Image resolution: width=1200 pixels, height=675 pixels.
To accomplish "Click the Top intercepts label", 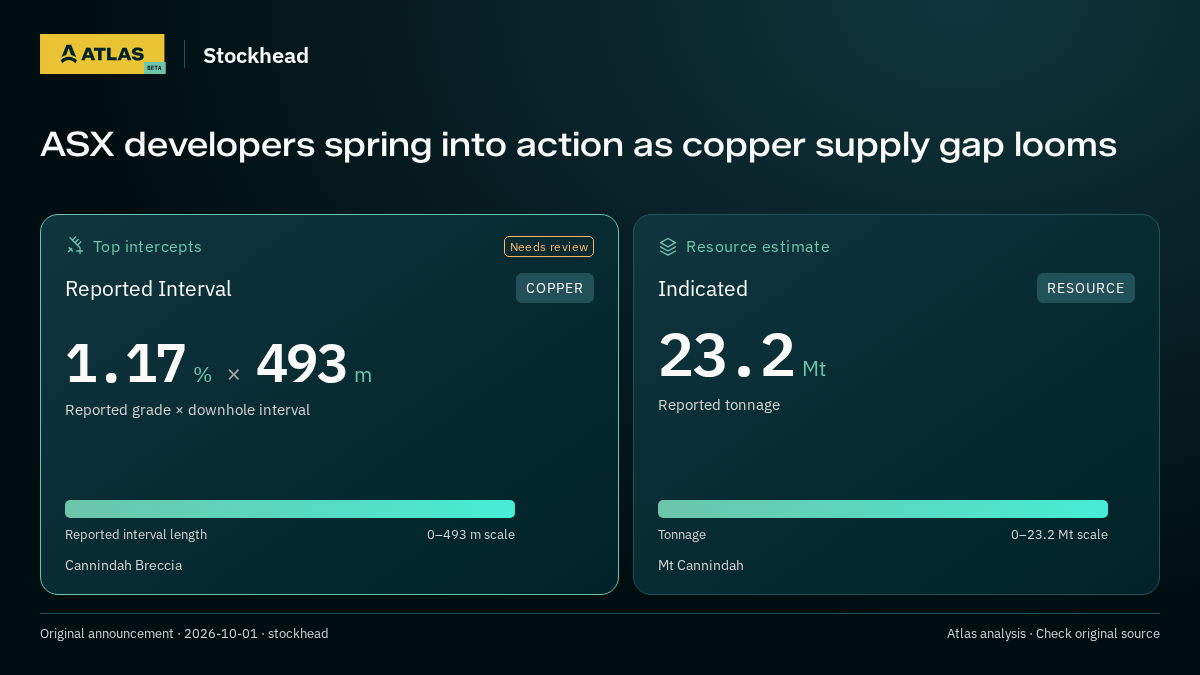I will pyautogui.click(x=147, y=246).
